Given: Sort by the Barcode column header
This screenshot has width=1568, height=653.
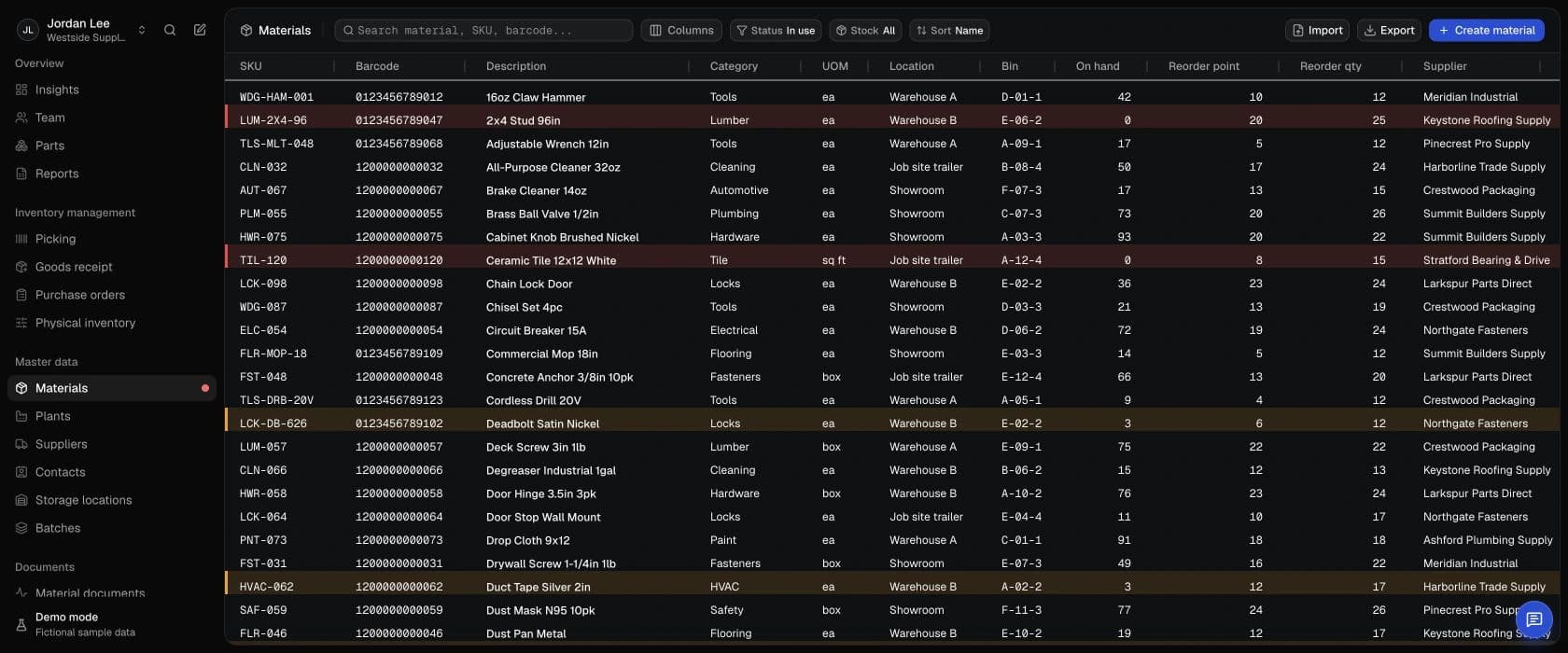Looking at the screenshot, I should 377,66.
